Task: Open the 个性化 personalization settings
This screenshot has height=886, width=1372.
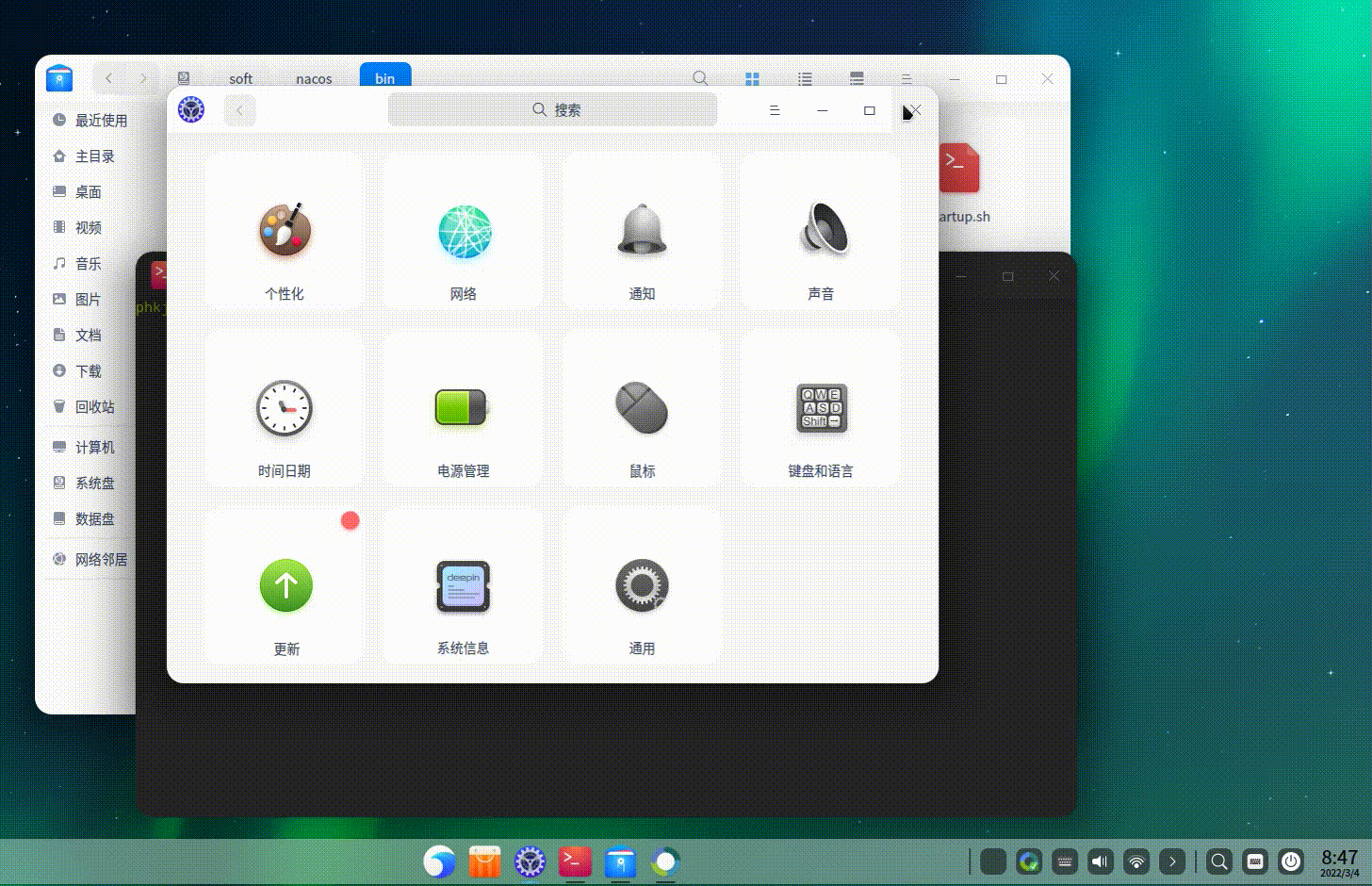Action: coord(284,231)
